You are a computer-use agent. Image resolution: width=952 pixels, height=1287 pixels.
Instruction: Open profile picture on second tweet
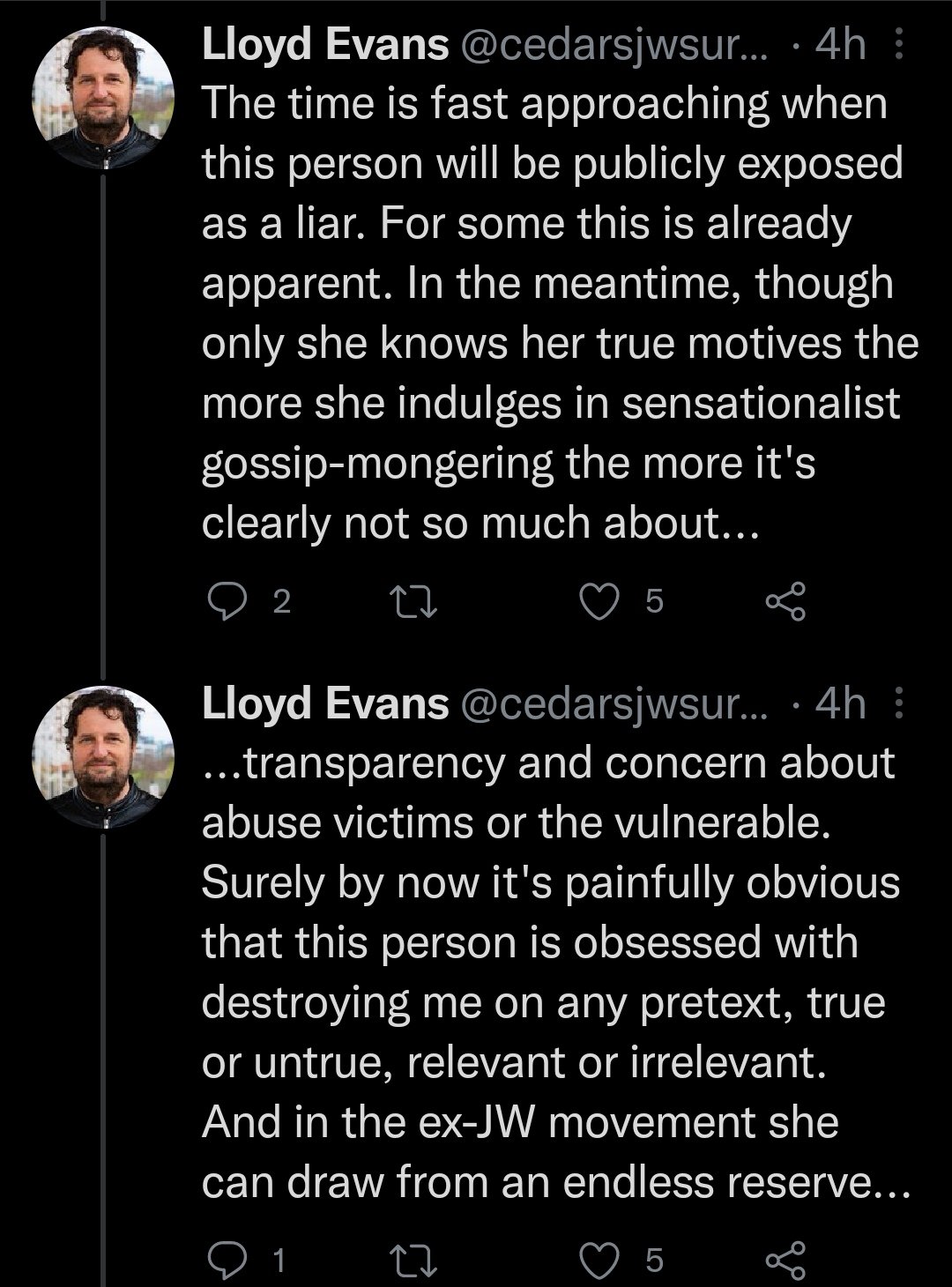(103, 757)
